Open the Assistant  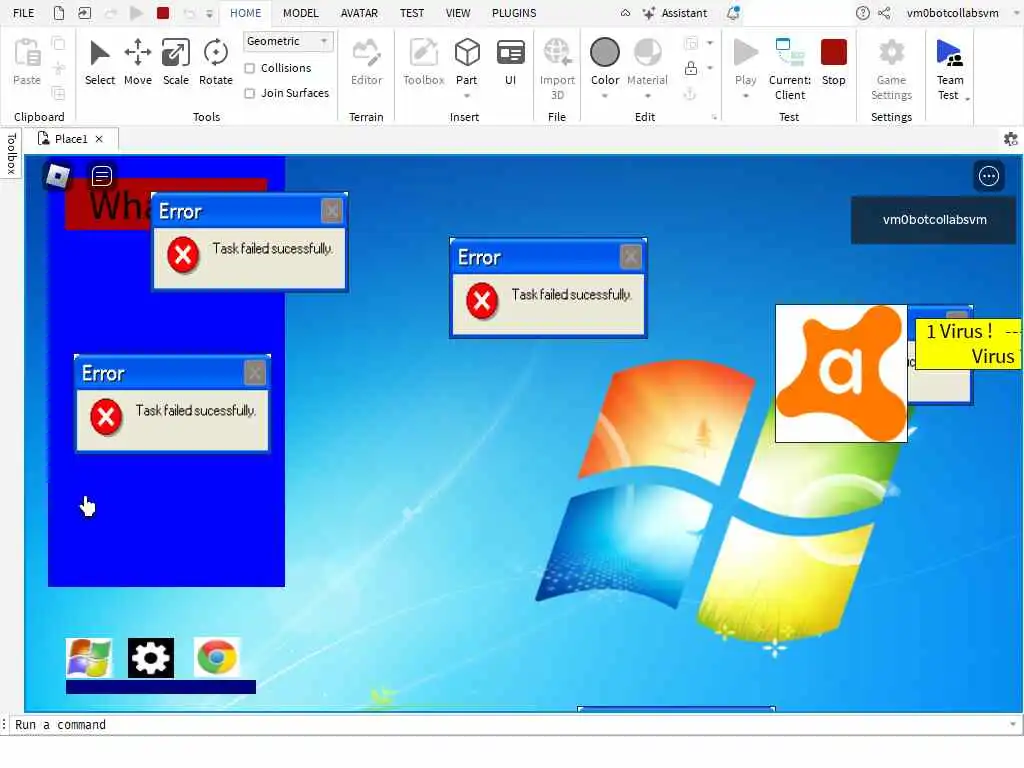(675, 13)
